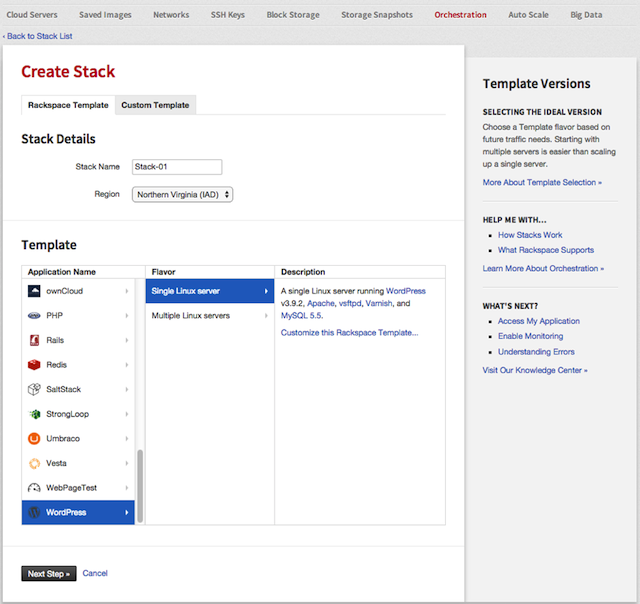Screen dimensions: 640x604
Task: Open the How Stacks Work link
Action: point(530,235)
